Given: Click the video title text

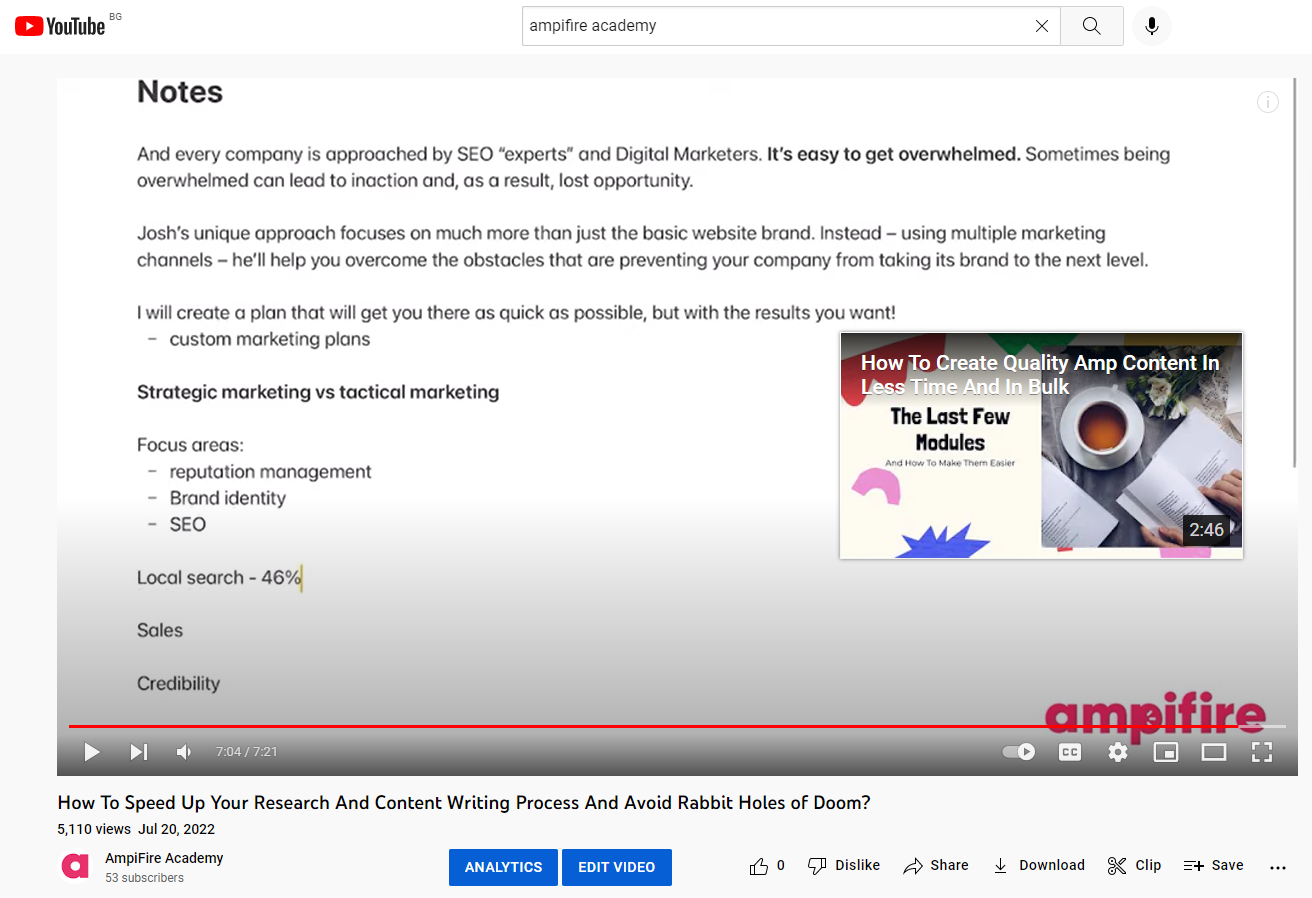Looking at the screenshot, I should tap(464, 803).
